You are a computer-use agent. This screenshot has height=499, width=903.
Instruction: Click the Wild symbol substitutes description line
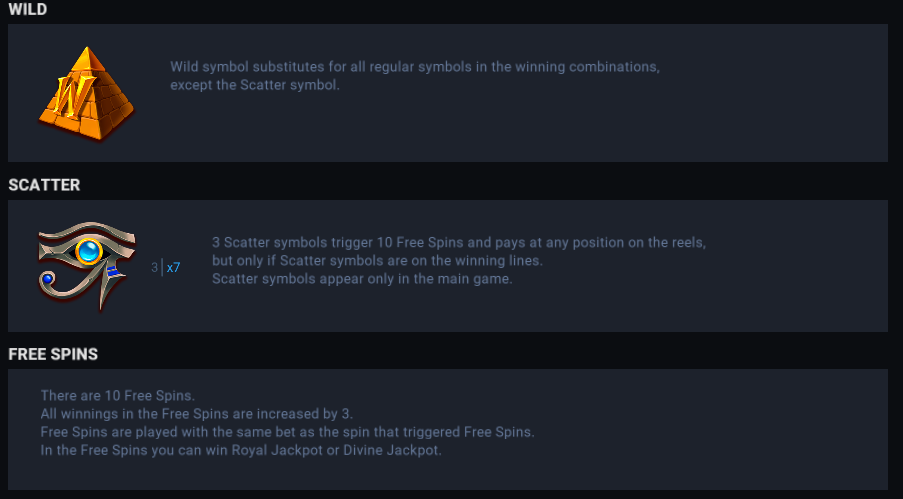pyautogui.click(x=415, y=67)
